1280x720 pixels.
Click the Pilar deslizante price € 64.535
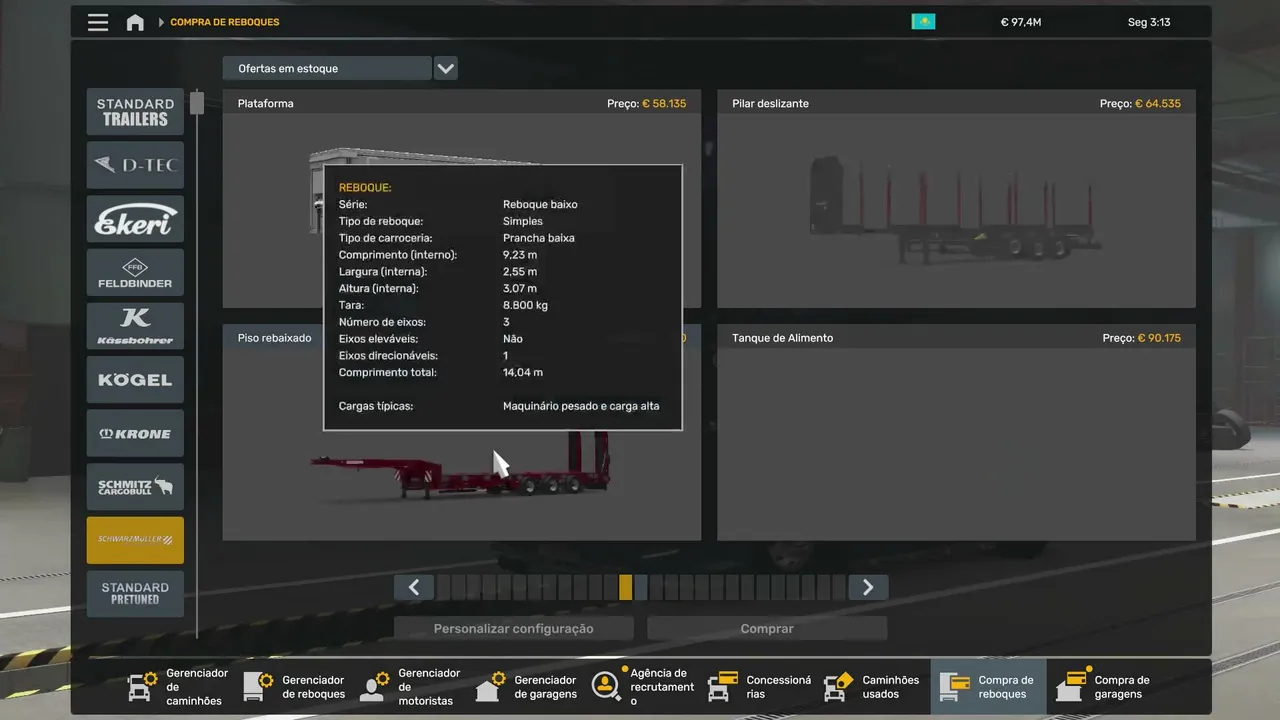point(1158,104)
